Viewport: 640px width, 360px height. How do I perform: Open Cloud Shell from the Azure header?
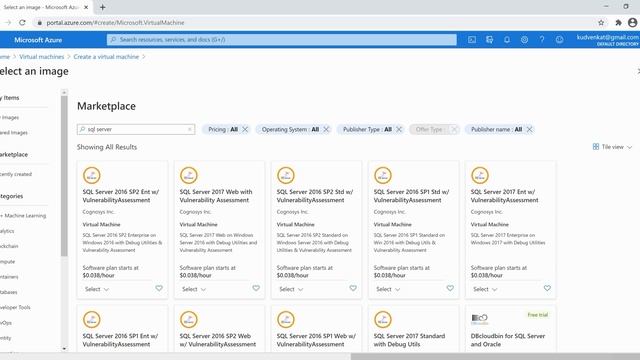[472, 40]
